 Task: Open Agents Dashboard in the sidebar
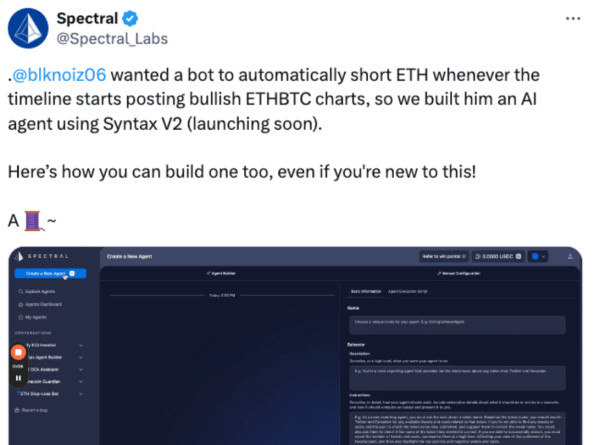[x=45, y=304]
